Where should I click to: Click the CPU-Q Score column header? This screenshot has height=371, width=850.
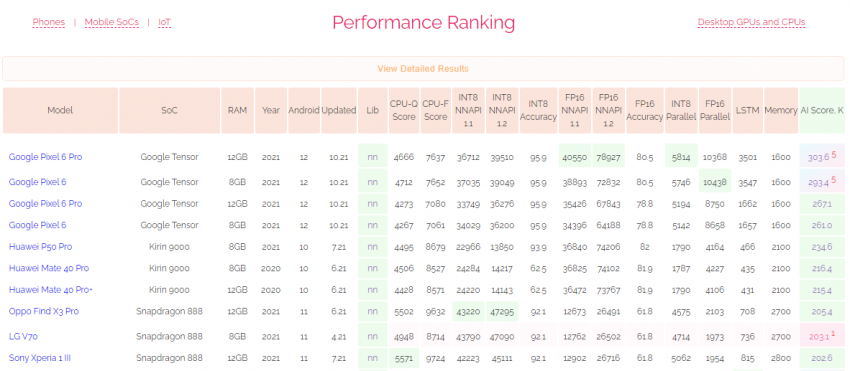404,111
